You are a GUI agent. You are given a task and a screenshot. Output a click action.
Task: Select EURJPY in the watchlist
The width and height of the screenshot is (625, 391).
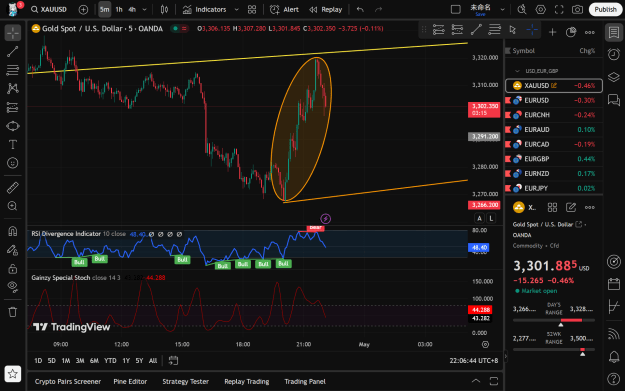click(x=554, y=188)
